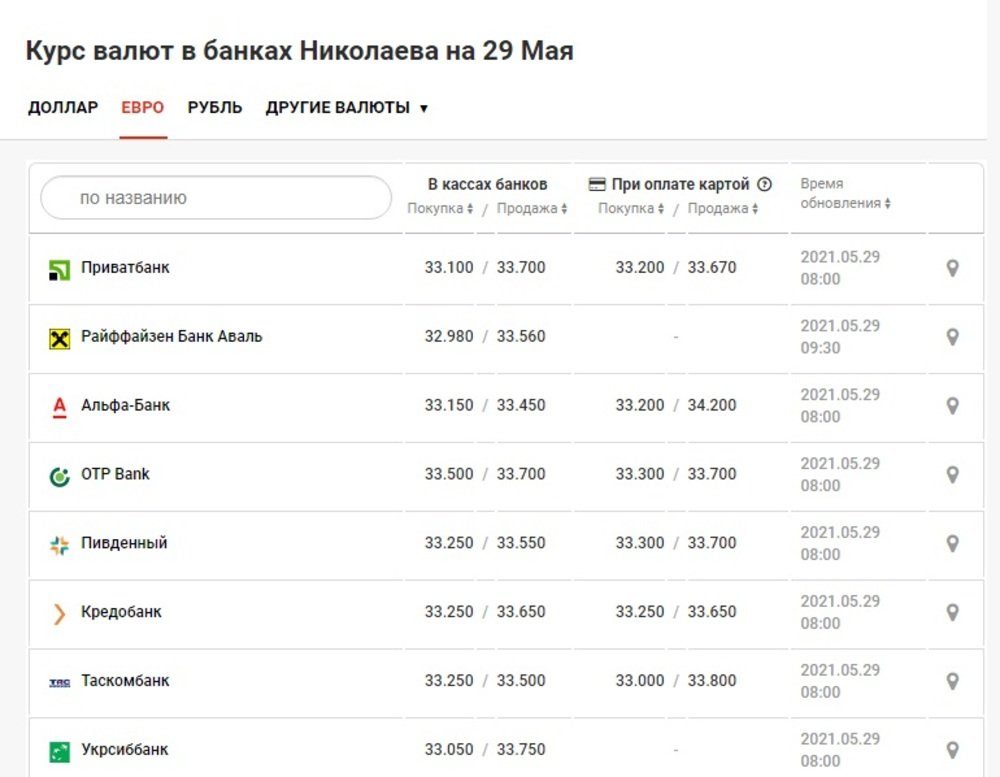1000x777 pixels.
Task: Click the credit card icon in header
Action: point(597,184)
